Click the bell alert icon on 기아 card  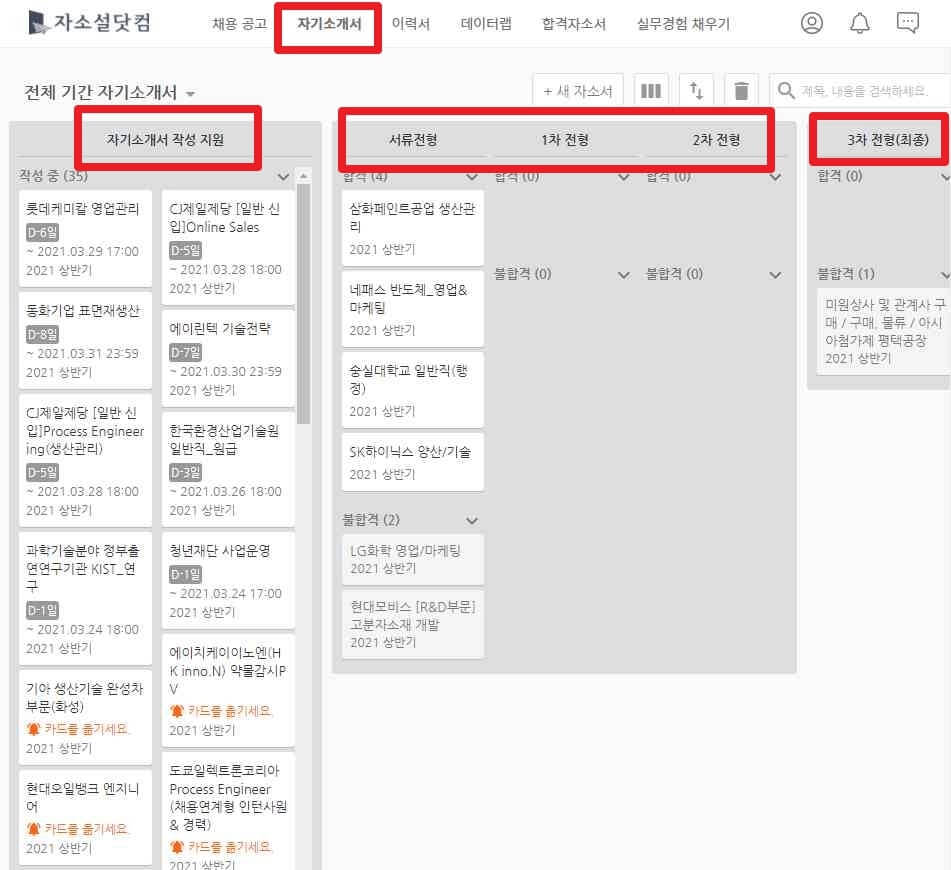click(x=33, y=729)
